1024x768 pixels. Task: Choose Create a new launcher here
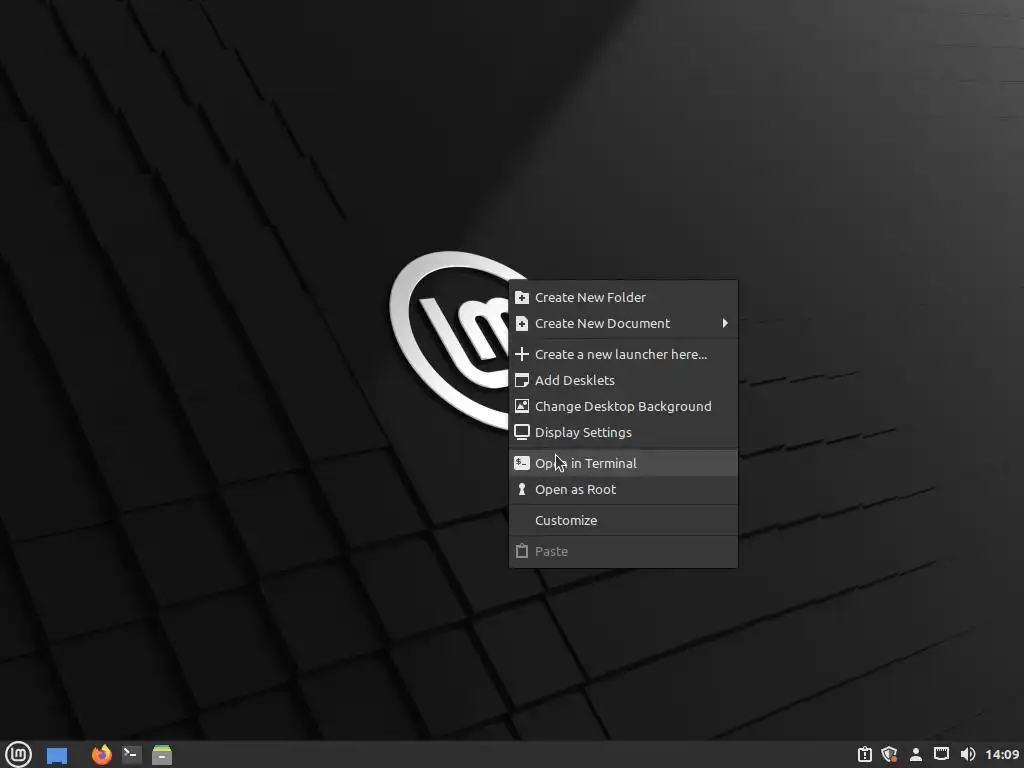(623, 354)
